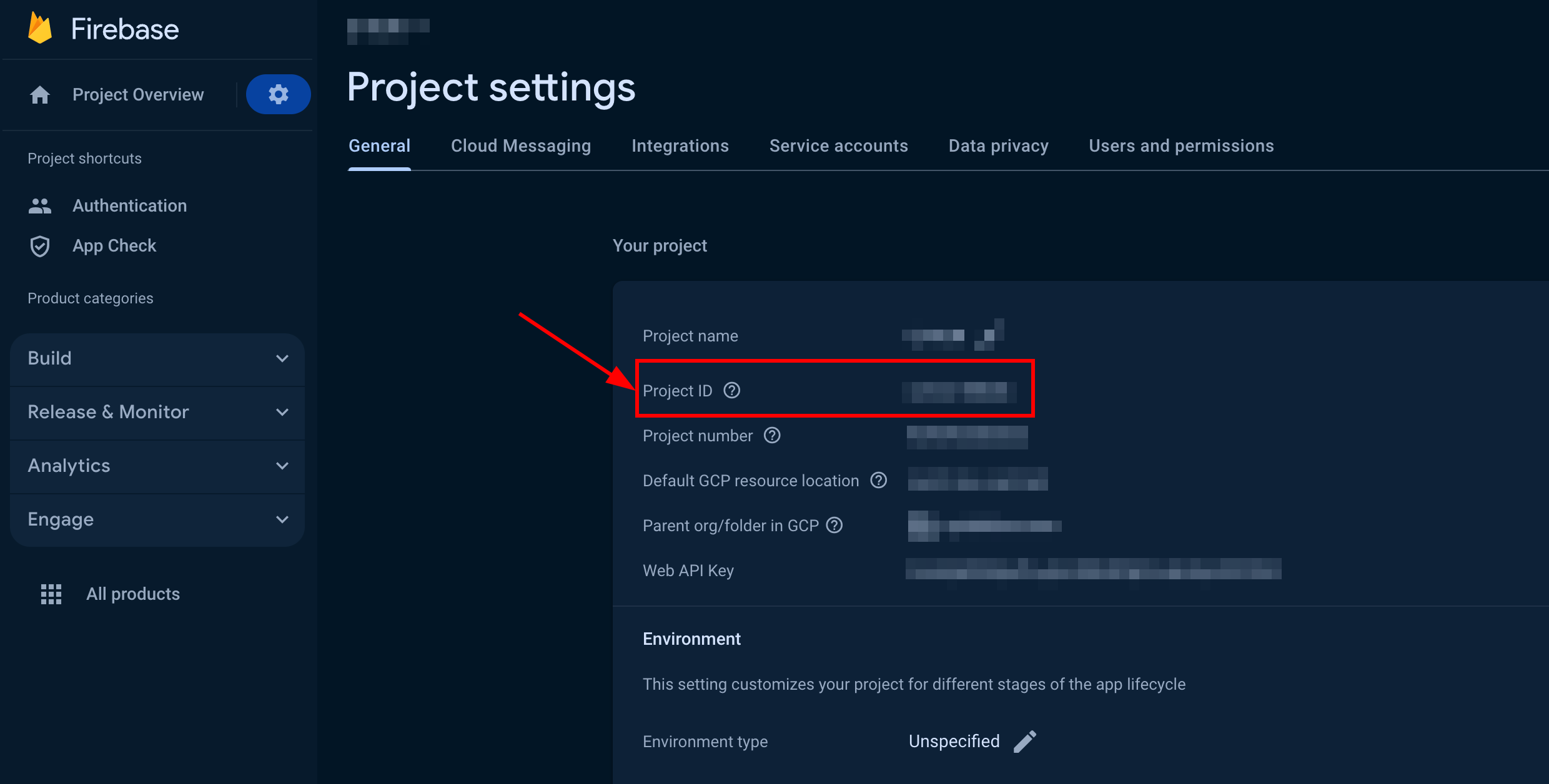Screen dimensions: 1549x784
Task: Open Authentication from project shortcuts
Action: click(x=129, y=206)
